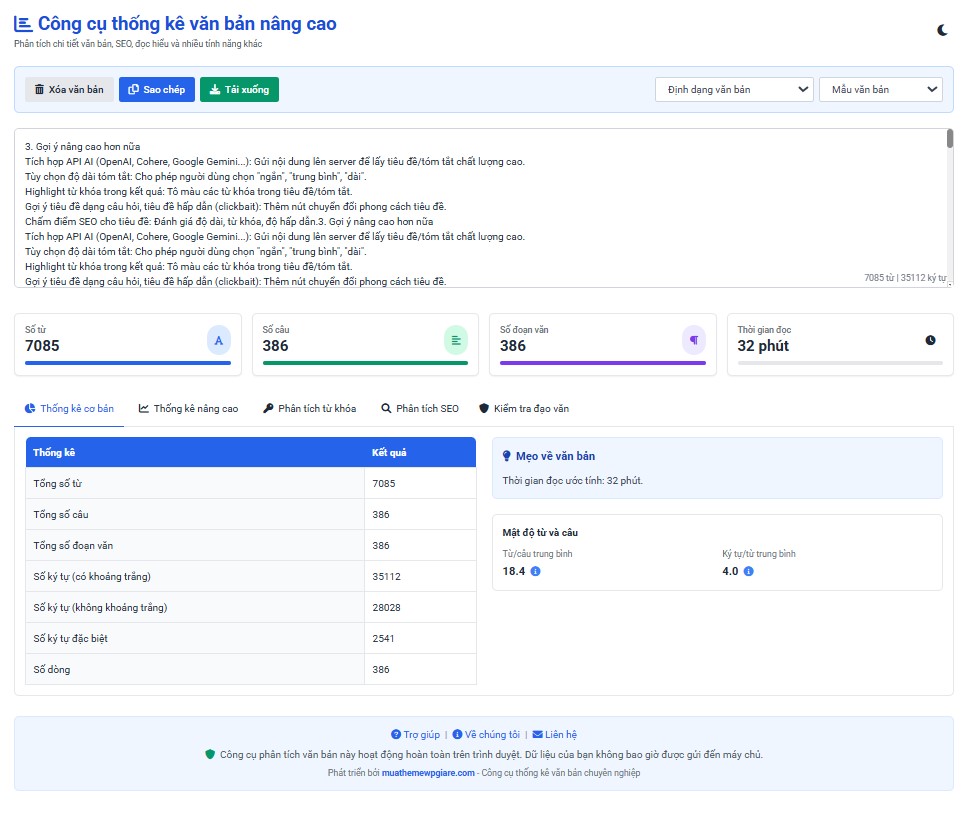
Task: Open Trợ giúp link
Action: tap(415, 734)
